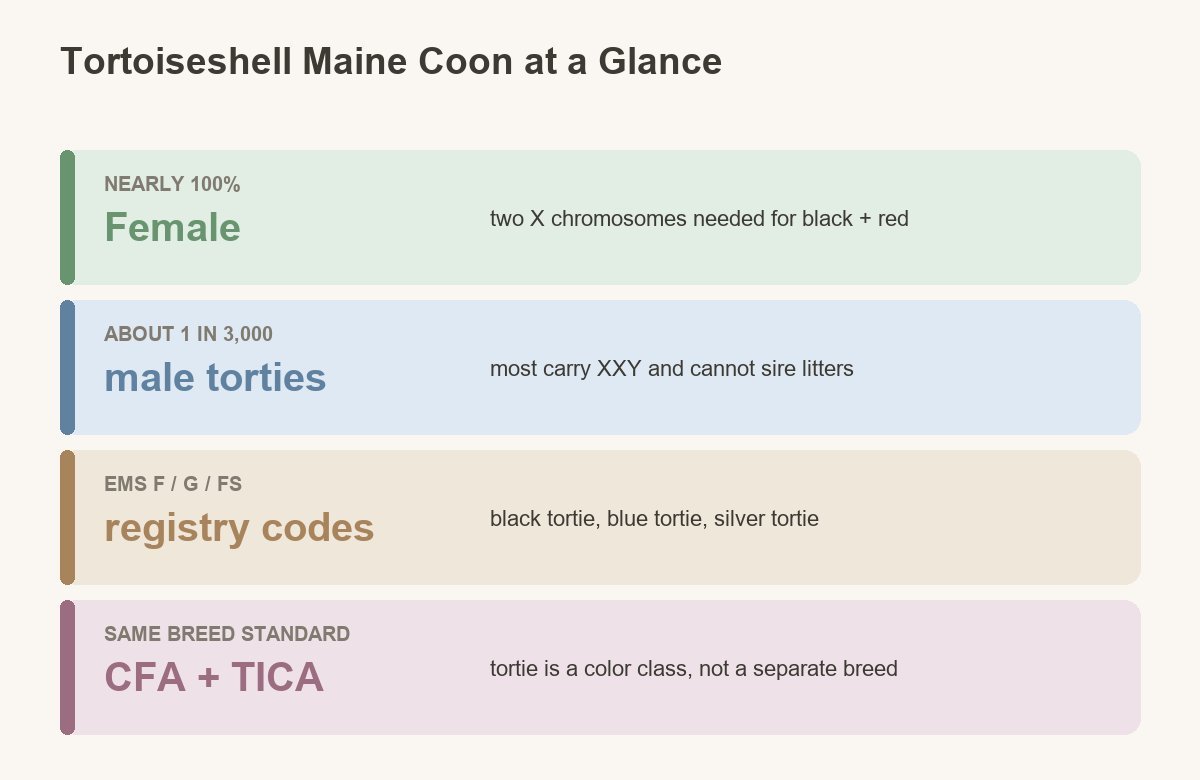Select the green Female card
The width and height of the screenshot is (1200, 780).
[600, 217]
